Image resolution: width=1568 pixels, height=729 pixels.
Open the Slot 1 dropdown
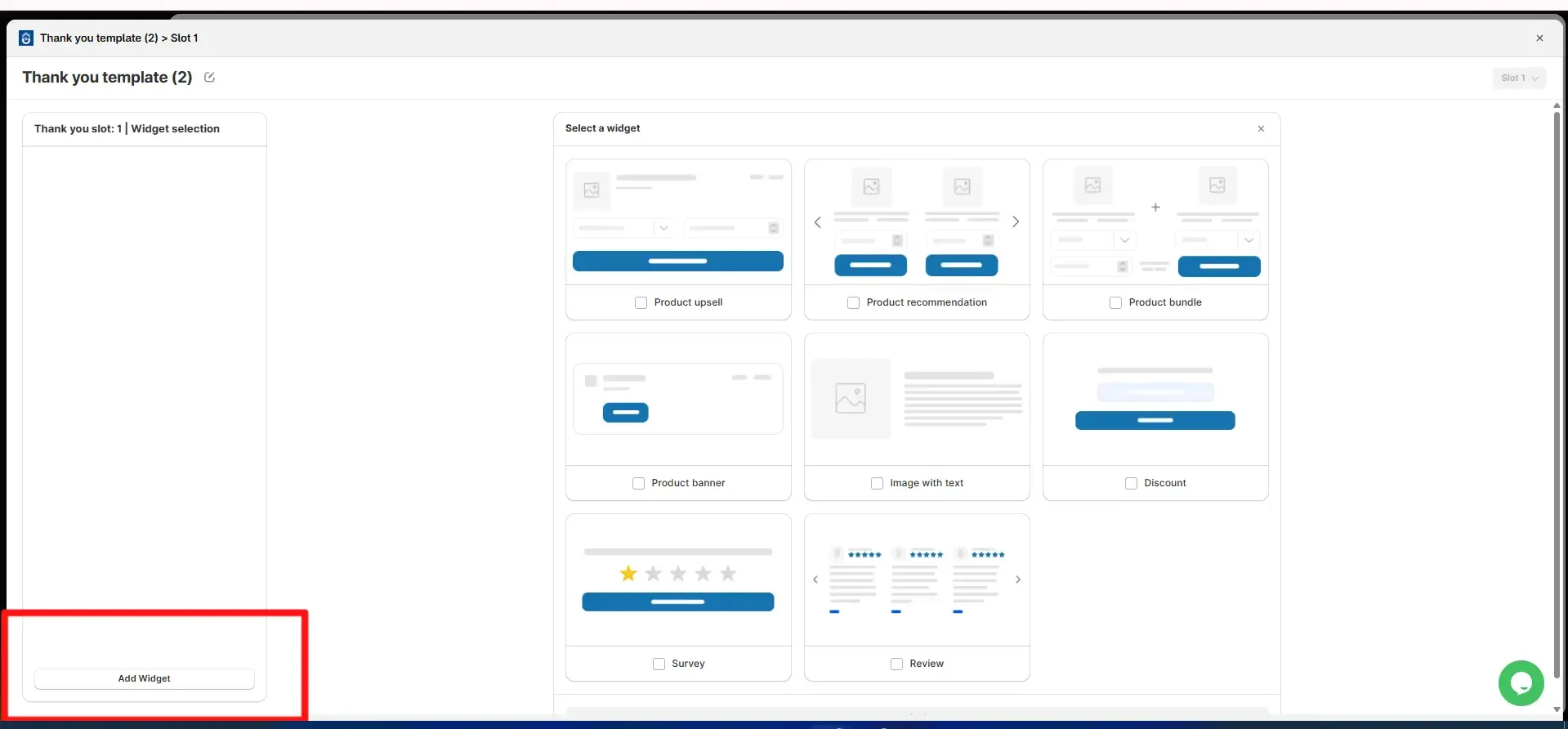coord(1519,78)
